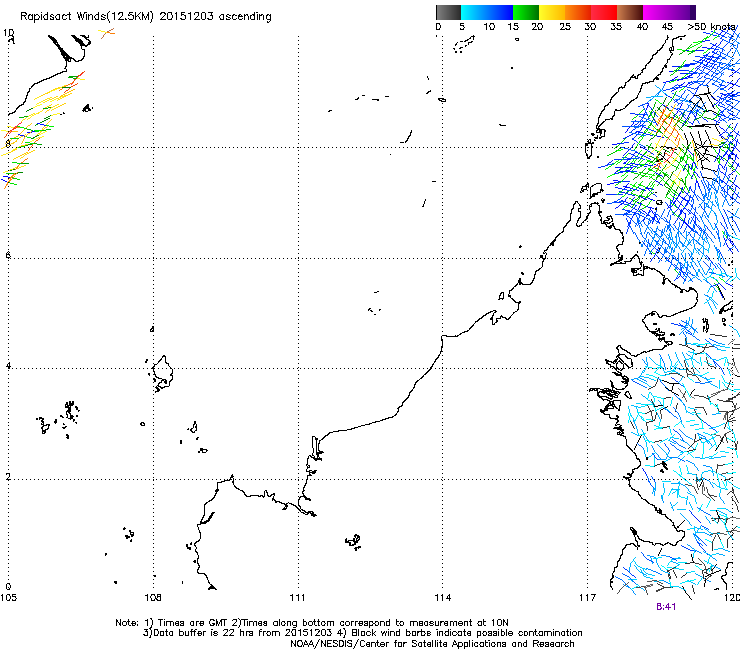
Task: Click the latitude '2' axis label
Action: (8, 476)
